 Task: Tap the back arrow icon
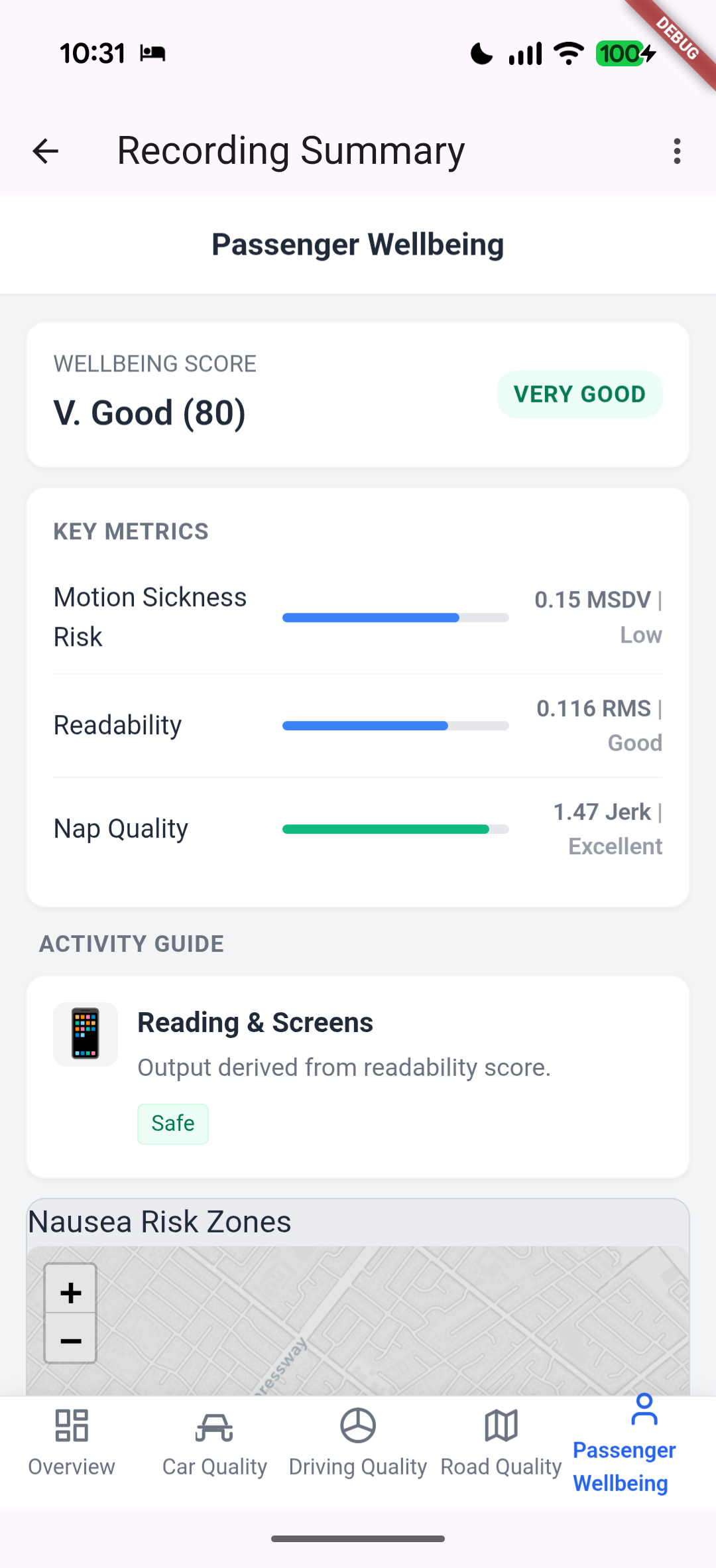tap(46, 151)
